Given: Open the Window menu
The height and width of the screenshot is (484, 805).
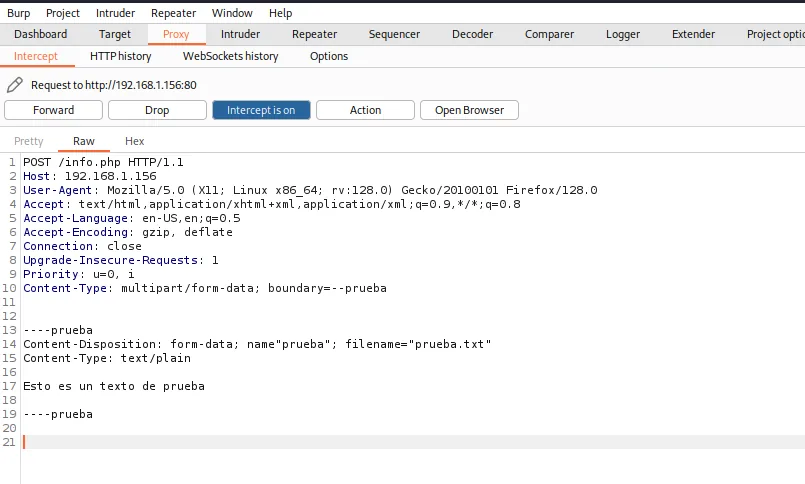Looking at the screenshot, I should click(x=232, y=13).
